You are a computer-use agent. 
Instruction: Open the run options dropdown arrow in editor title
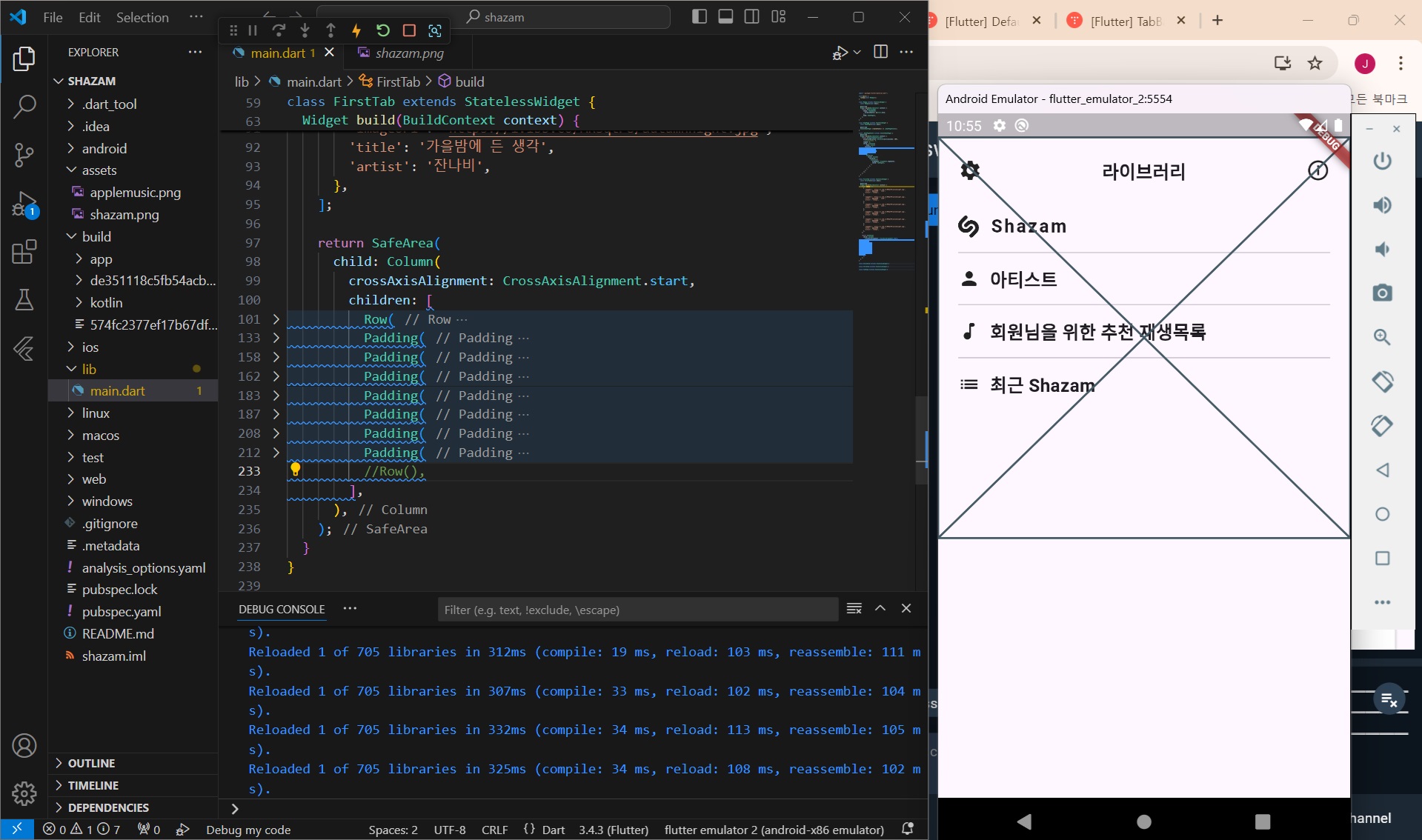pos(857,52)
